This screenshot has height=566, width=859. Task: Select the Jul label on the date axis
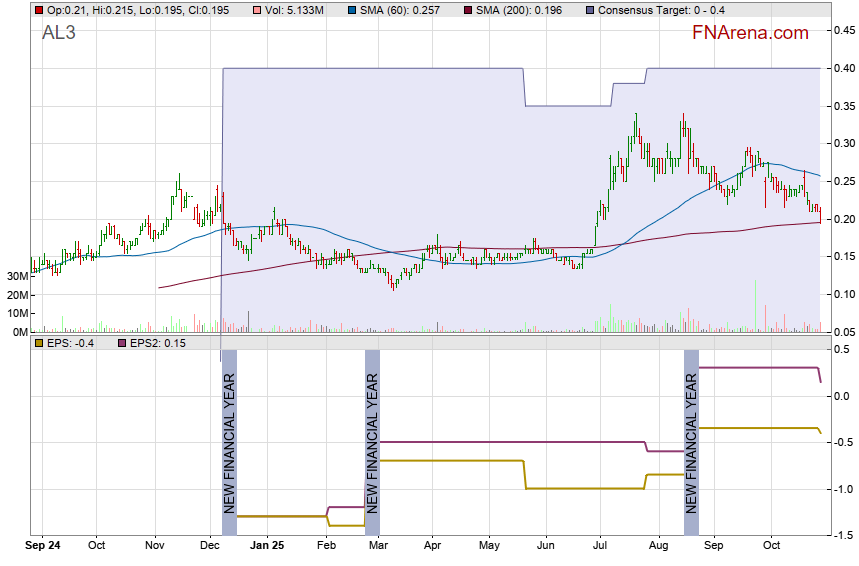(601, 547)
